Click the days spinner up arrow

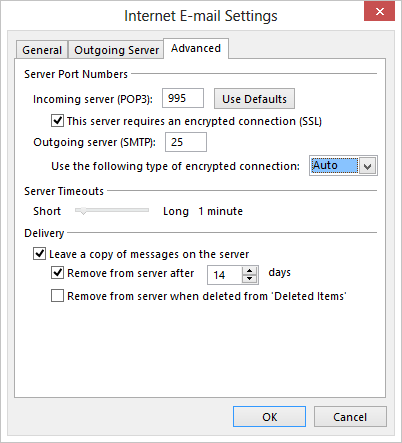tap(249, 270)
